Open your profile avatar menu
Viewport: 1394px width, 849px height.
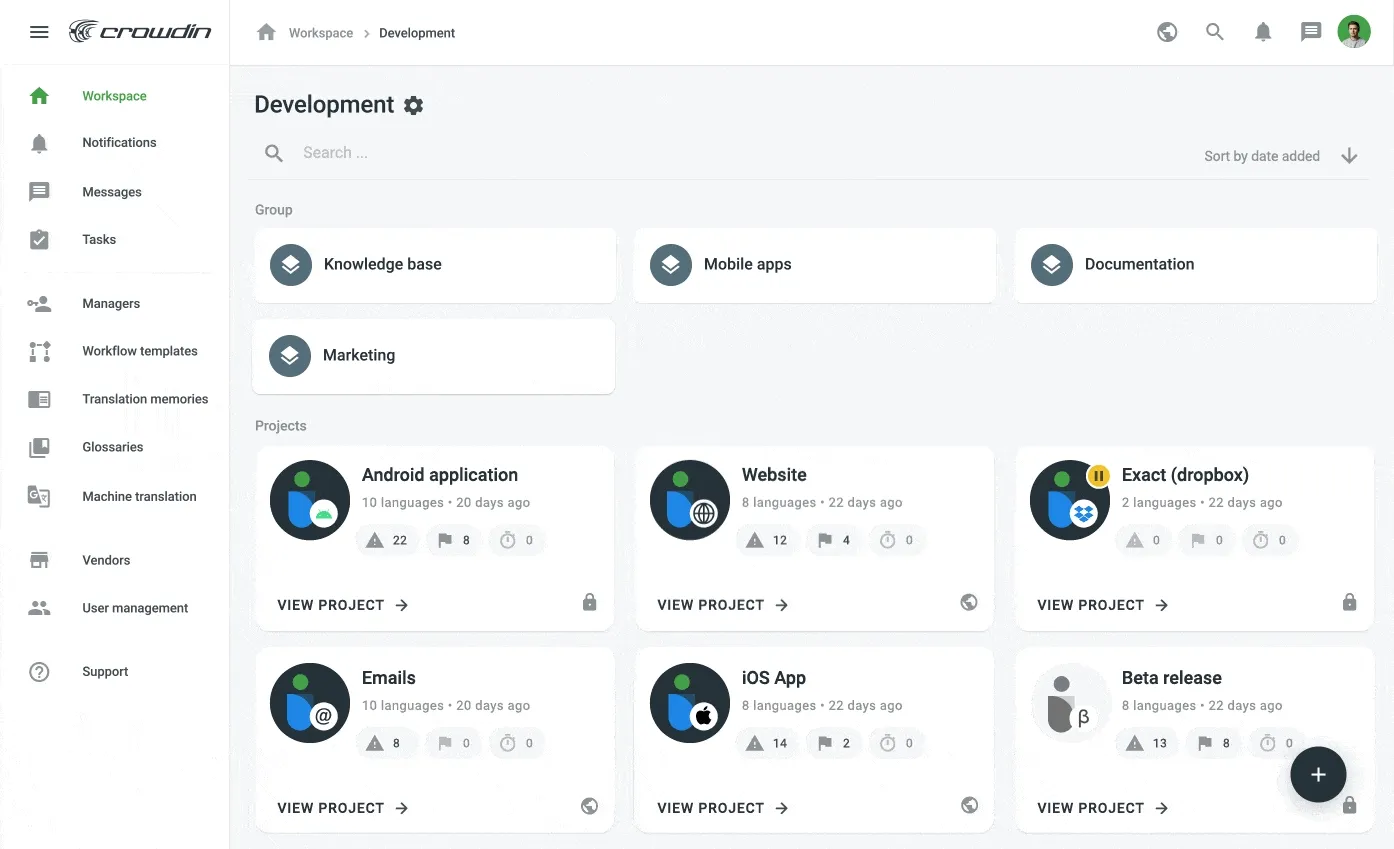tap(1353, 31)
